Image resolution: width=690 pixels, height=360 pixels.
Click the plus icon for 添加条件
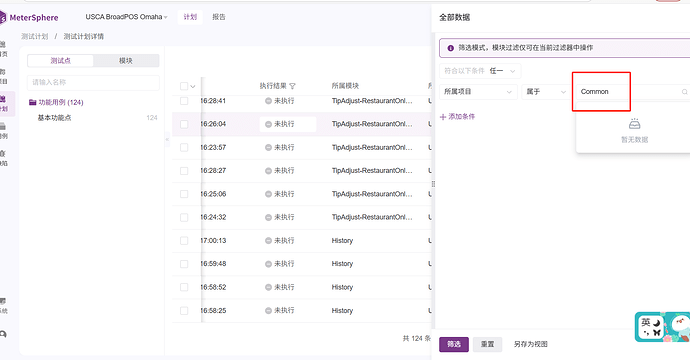(443, 117)
